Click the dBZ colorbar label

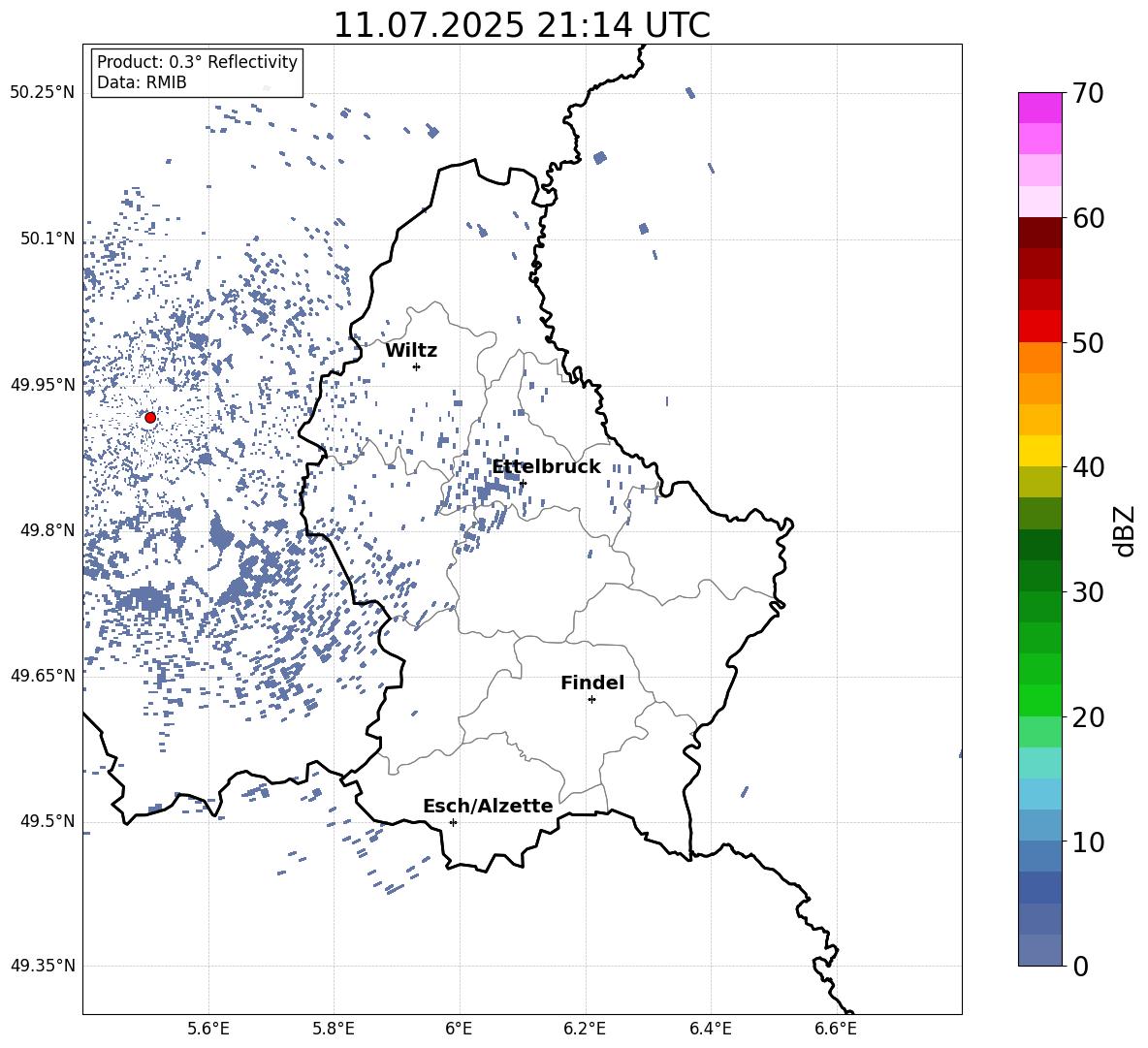(1125, 530)
